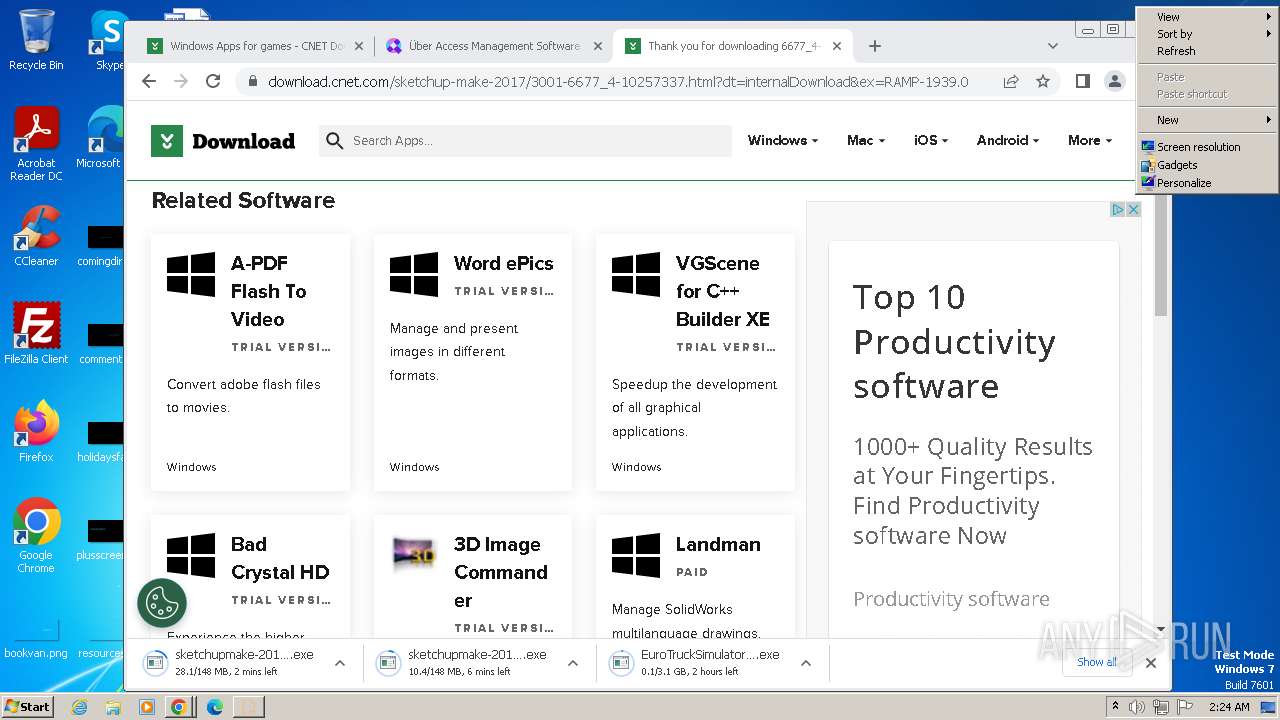This screenshot has height=720, width=1280.
Task: Open the New context submenu
Action: tap(1207, 120)
